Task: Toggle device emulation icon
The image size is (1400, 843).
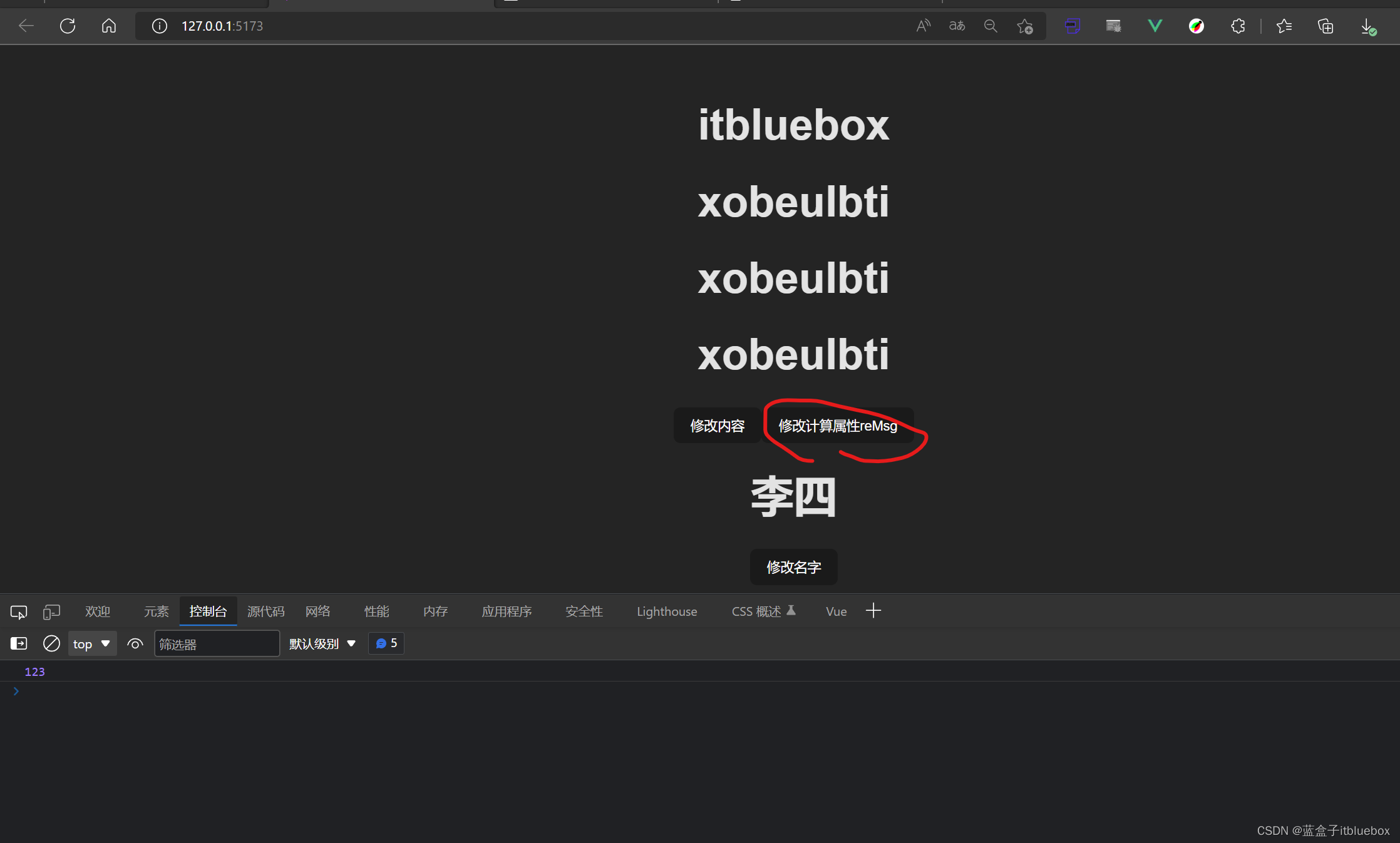Action: pos(51,611)
